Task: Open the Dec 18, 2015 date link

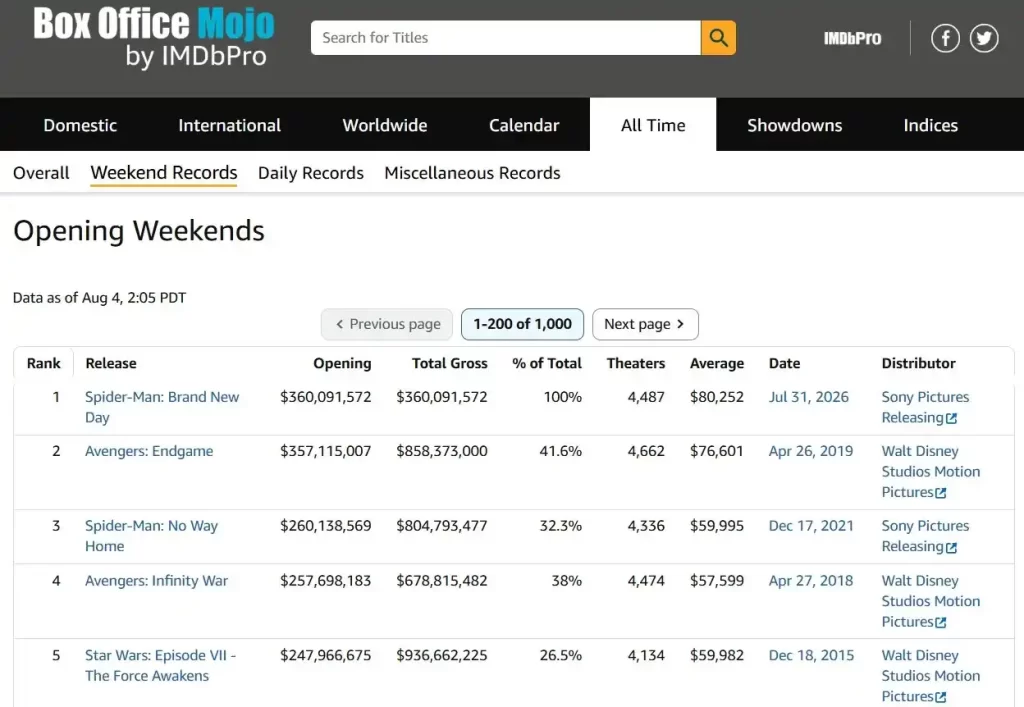Action: (x=811, y=655)
